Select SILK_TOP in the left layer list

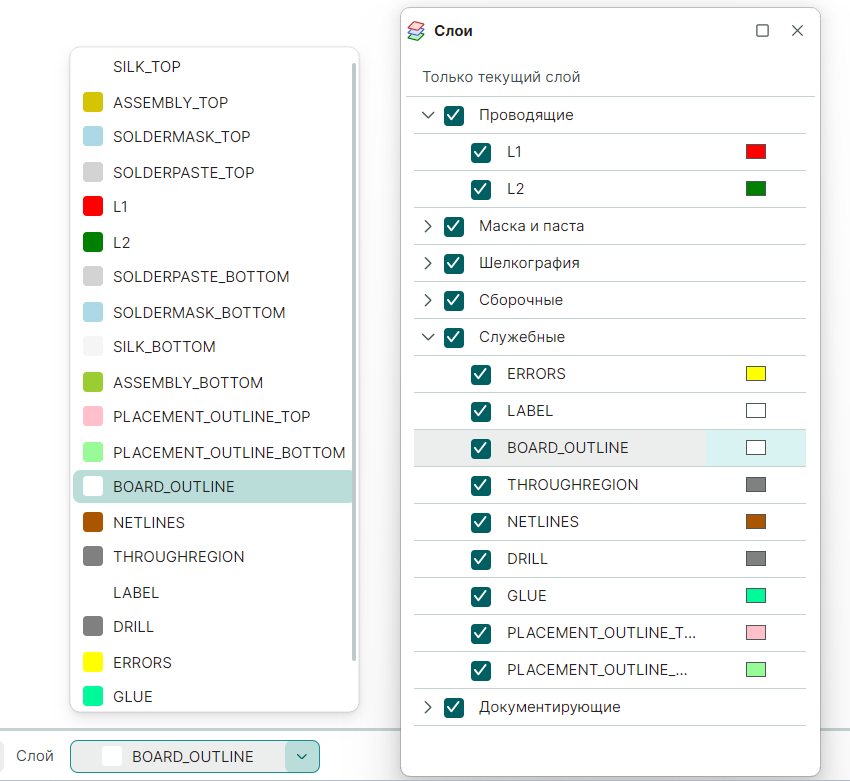tap(146, 66)
